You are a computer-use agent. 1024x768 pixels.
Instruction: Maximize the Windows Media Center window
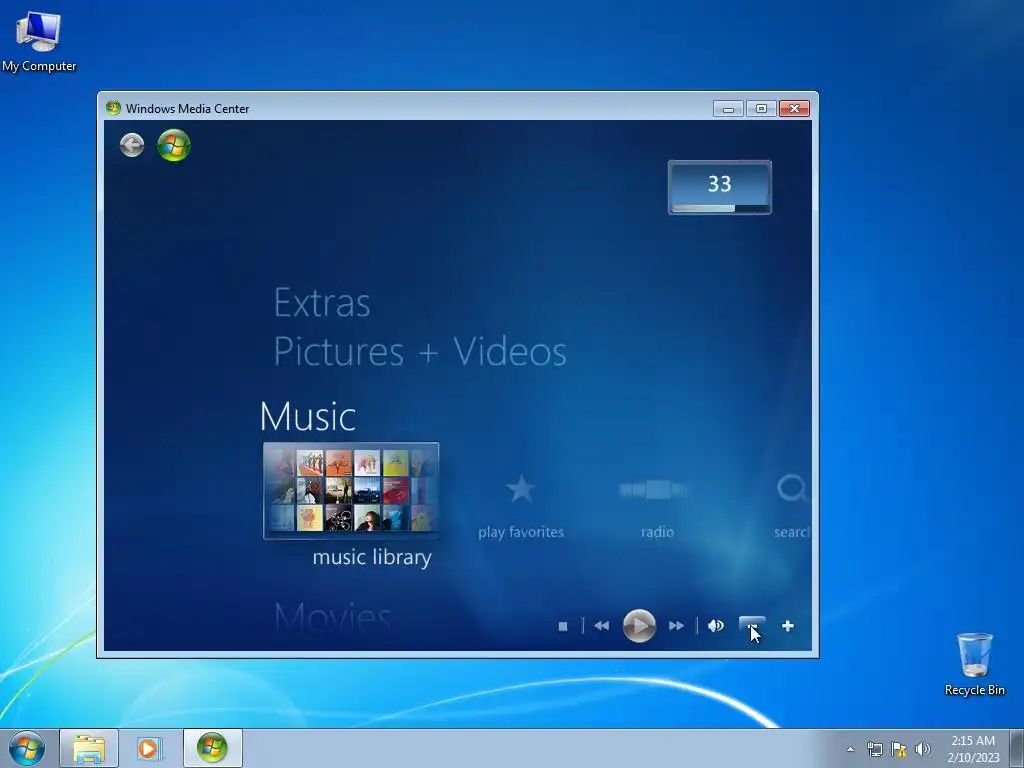pos(761,108)
